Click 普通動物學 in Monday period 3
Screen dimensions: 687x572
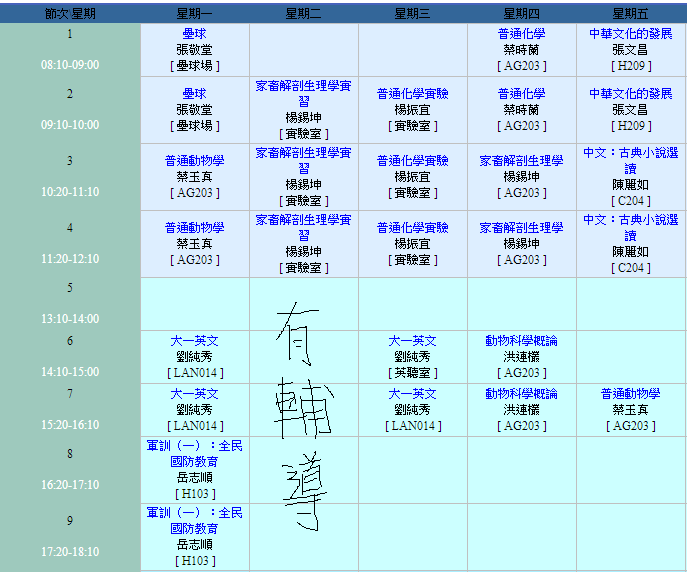point(194,161)
